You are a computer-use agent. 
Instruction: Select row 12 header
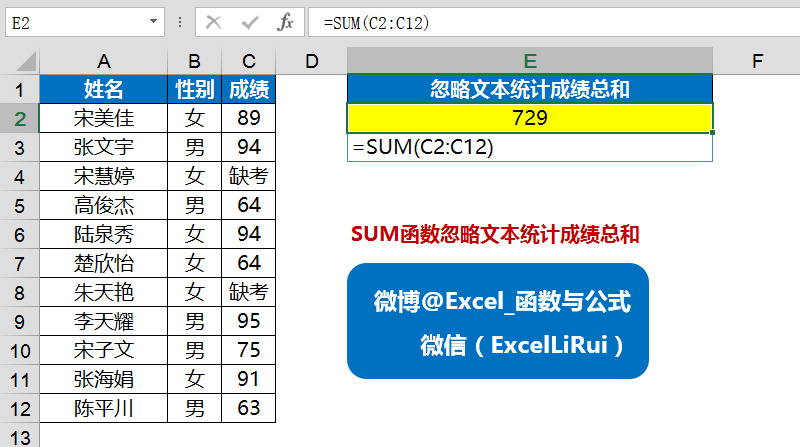coord(19,409)
